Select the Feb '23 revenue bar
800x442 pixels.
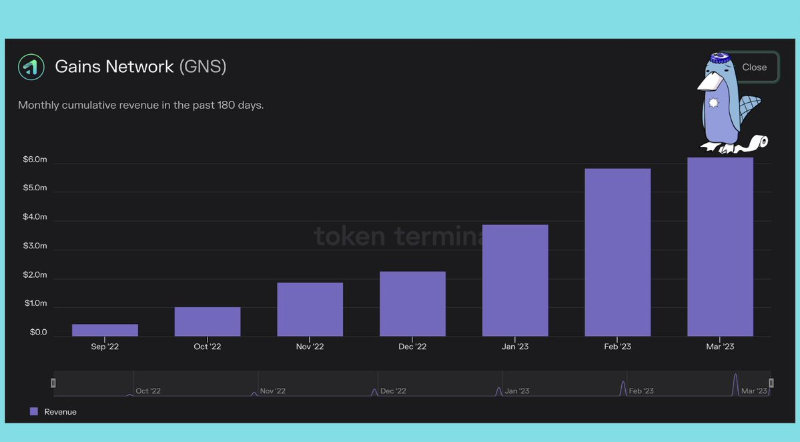pos(617,251)
